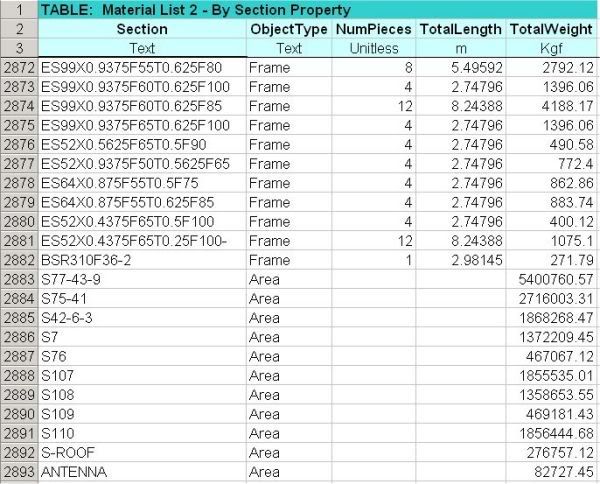Select the S110 section cell
The height and width of the screenshot is (484, 600).
(142, 433)
